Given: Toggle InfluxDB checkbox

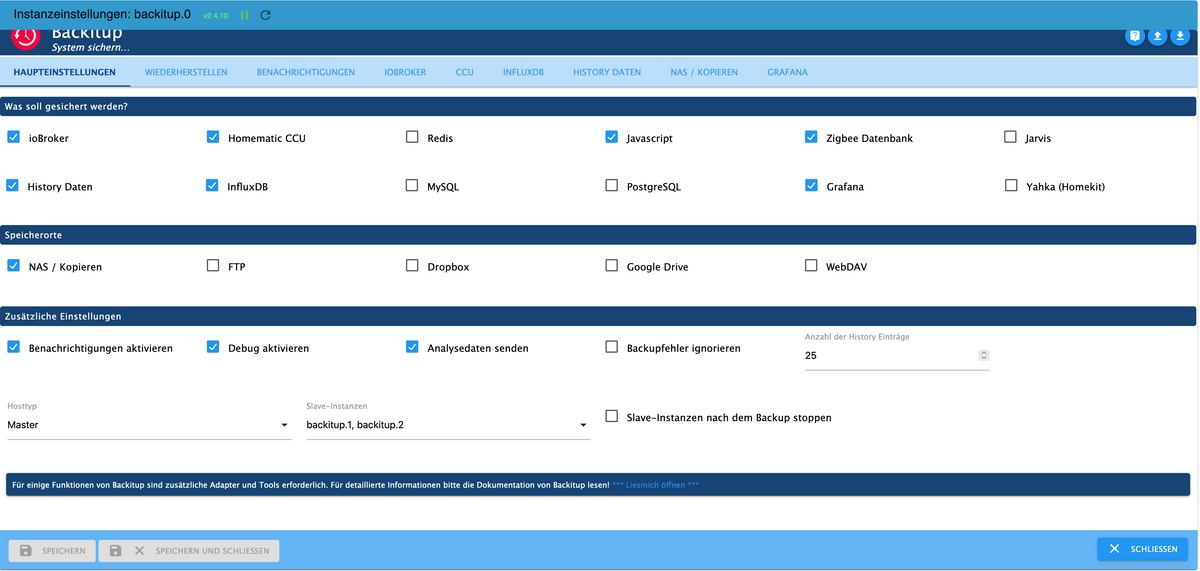Looking at the screenshot, I should pos(213,185).
